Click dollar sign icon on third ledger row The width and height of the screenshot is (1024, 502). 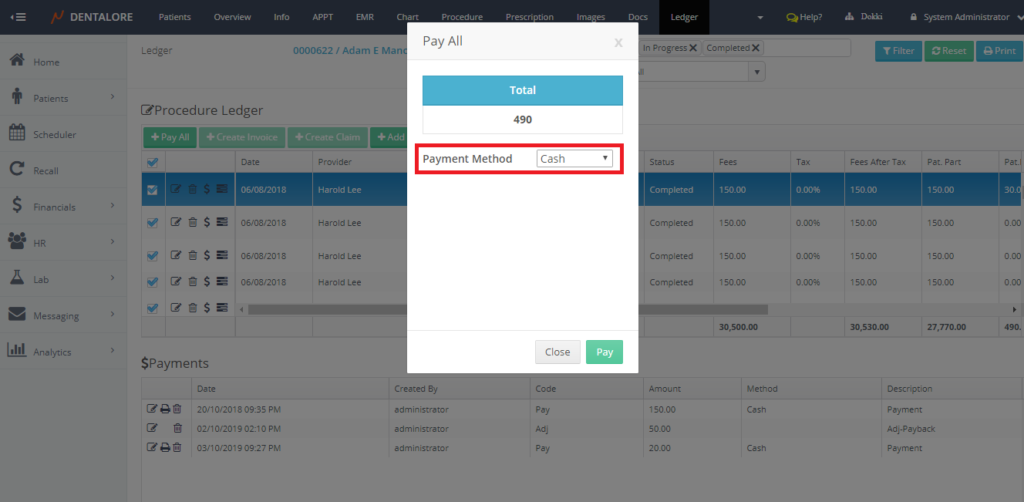[x=206, y=255]
